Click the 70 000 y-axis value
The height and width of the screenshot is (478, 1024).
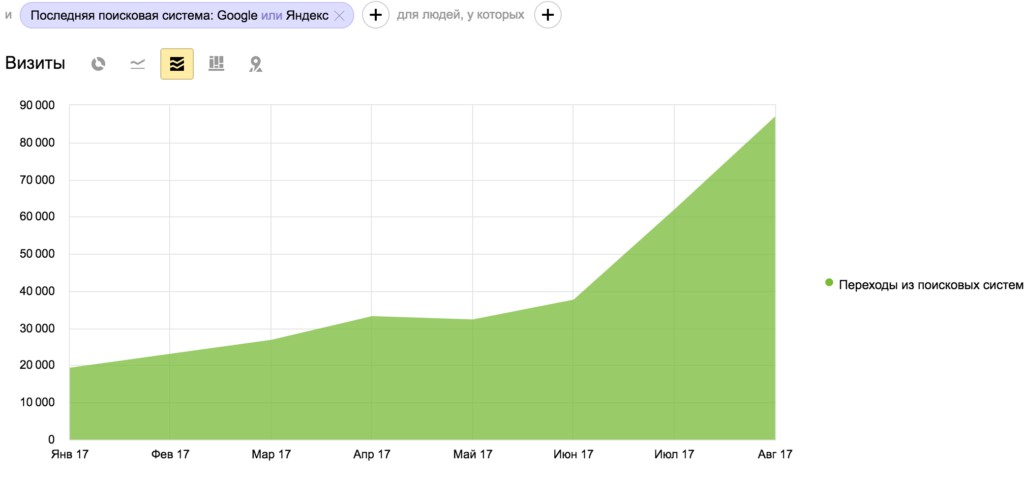coord(37,180)
